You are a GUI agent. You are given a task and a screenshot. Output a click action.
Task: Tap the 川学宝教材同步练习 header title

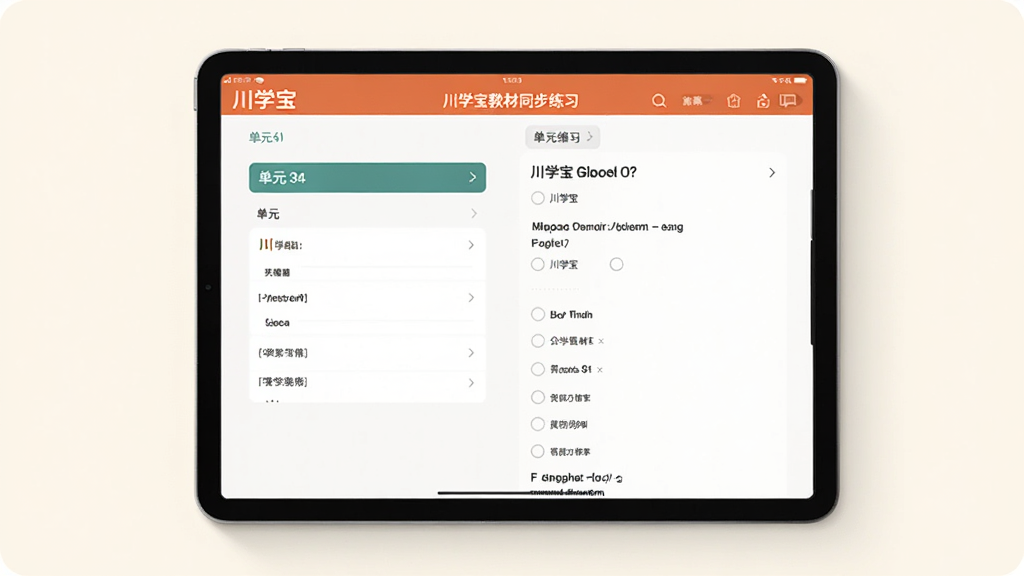tap(510, 101)
